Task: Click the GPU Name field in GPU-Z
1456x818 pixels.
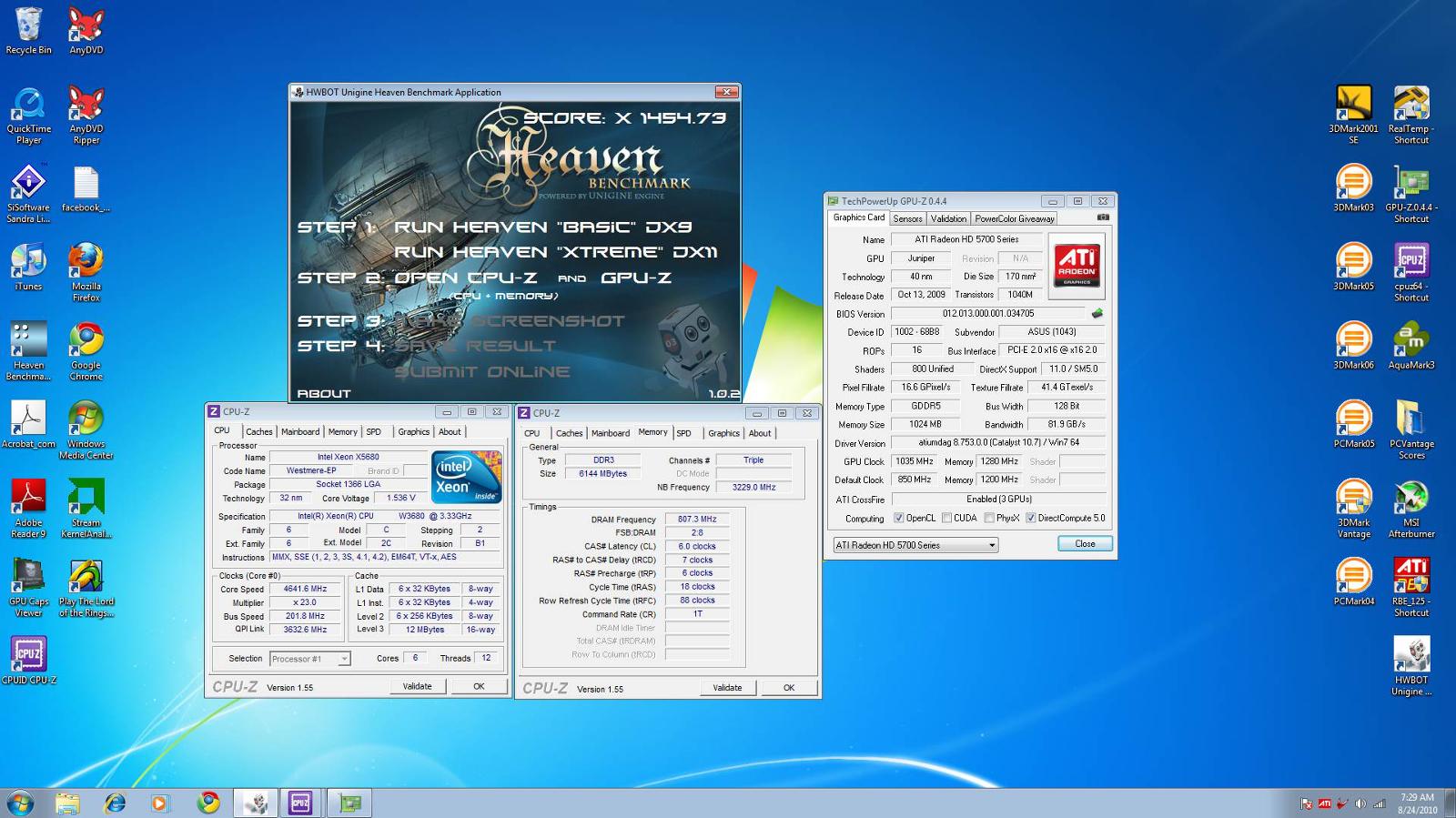Action: pyautogui.click(x=966, y=239)
